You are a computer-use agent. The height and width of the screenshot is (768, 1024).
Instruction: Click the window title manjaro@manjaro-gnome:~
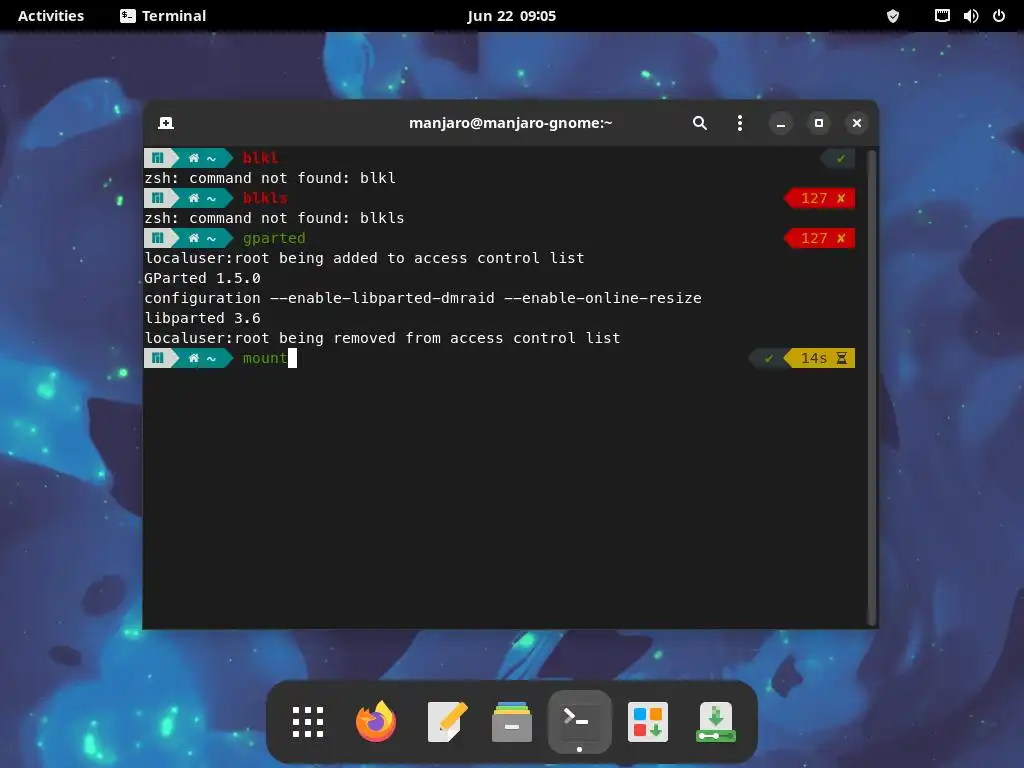(511, 123)
